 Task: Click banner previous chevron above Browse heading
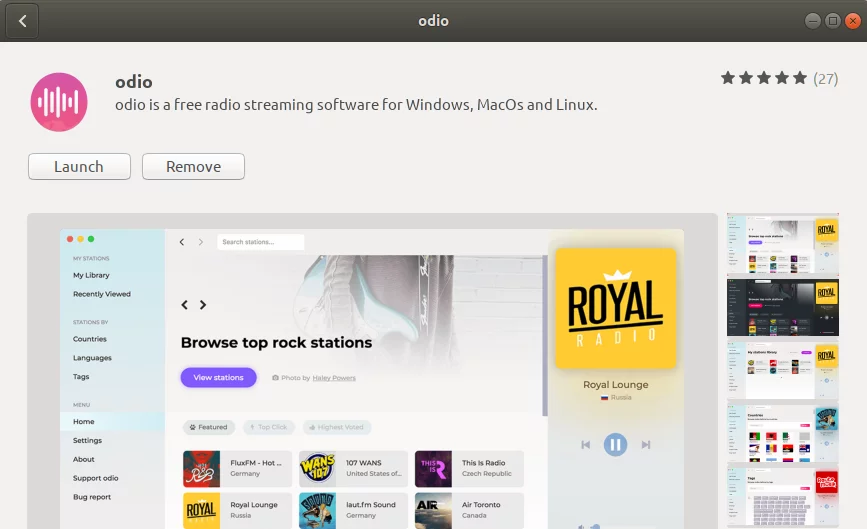click(x=185, y=305)
